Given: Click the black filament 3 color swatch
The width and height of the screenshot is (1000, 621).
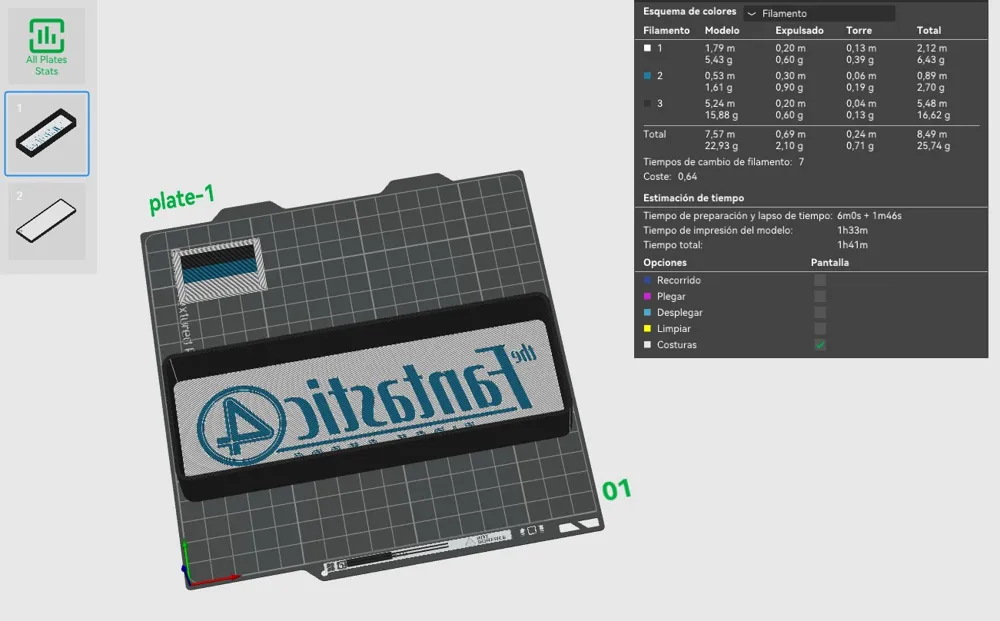Looking at the screenshot, I should coord(647,103).
